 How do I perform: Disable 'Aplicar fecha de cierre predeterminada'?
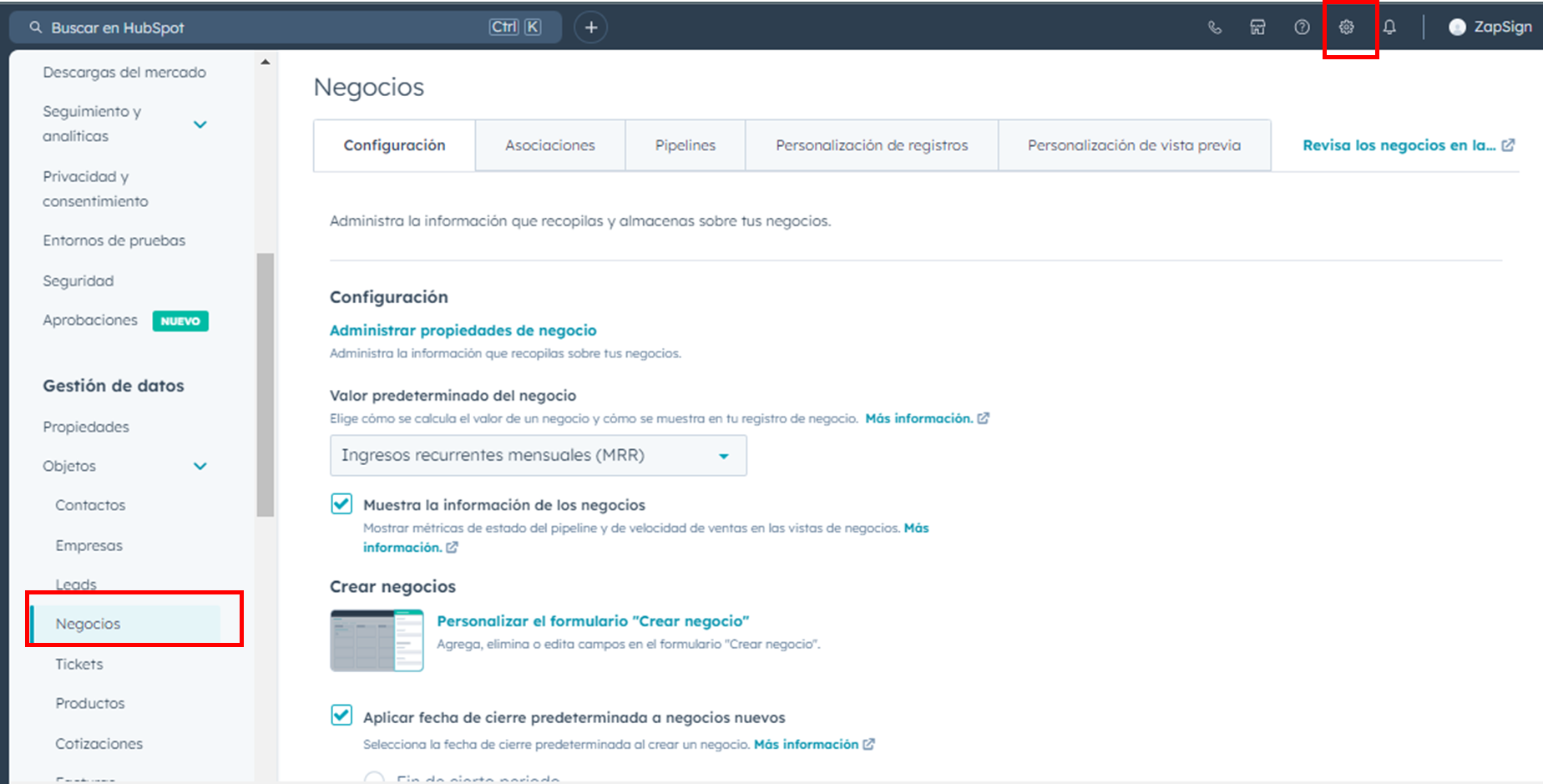tap(341, 716)
